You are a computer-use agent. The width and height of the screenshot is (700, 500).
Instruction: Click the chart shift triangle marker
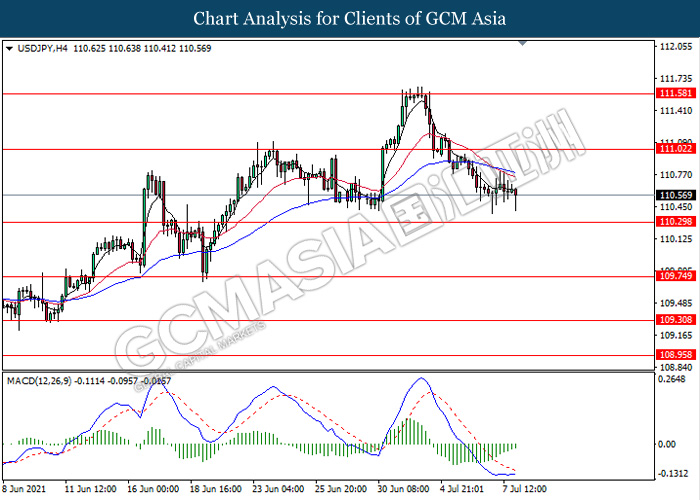(x=523, y=43)
